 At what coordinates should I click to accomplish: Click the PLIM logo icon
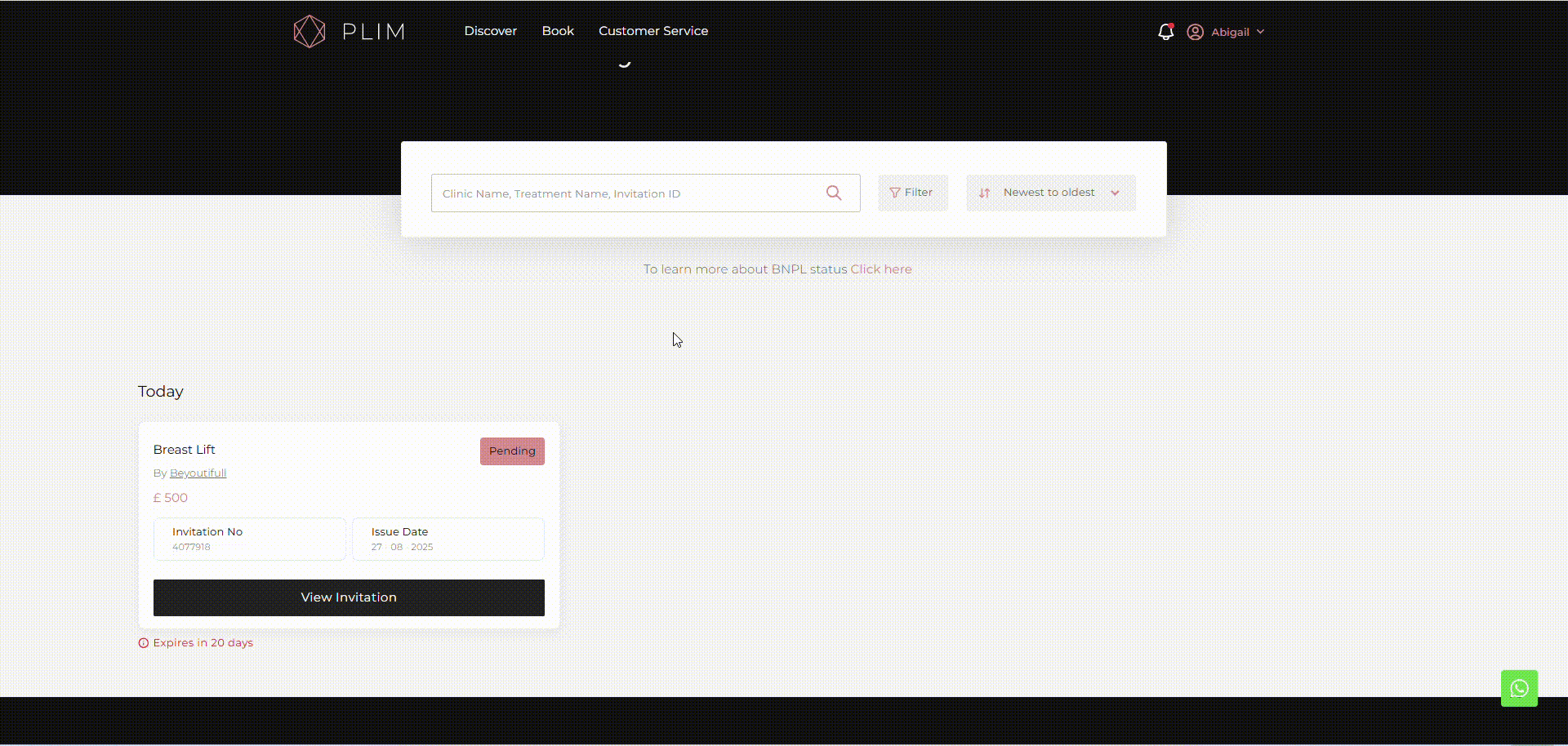coord(310,32)
